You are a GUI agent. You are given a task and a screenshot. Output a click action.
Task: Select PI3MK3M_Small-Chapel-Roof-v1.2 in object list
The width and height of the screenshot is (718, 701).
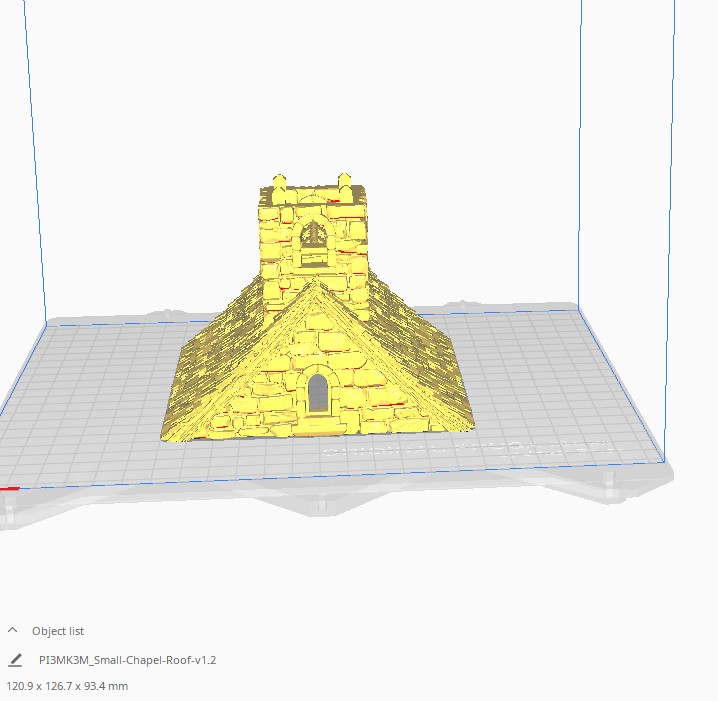click(x=127, y=660)
